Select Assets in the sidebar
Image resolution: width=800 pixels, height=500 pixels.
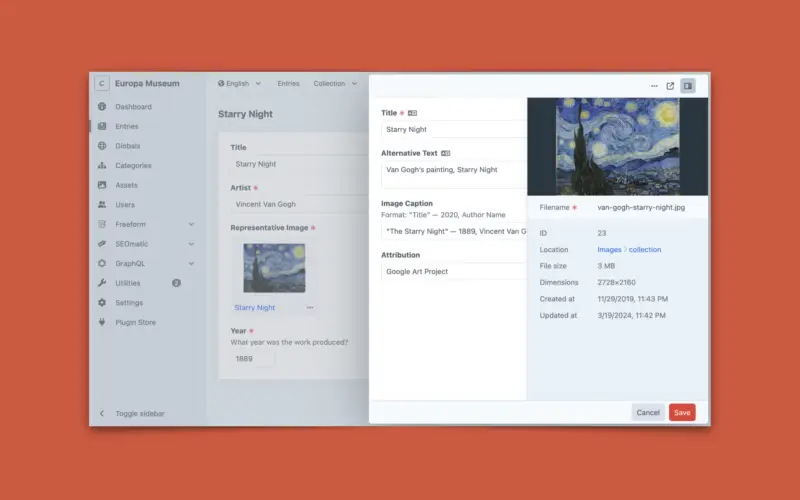pyautogui.click(x=127, y=185)
